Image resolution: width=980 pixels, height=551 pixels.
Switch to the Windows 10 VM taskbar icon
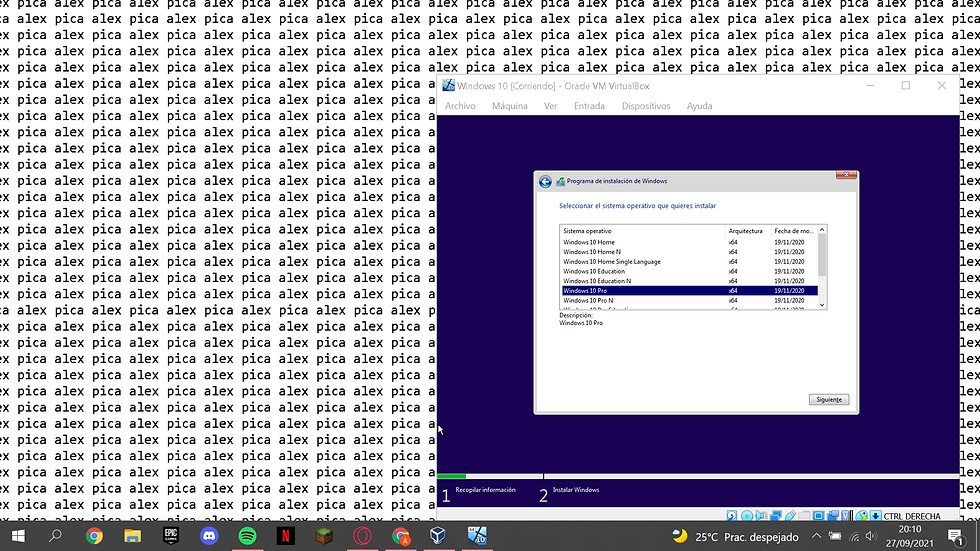pyautogui.click(x=477, y=536)
